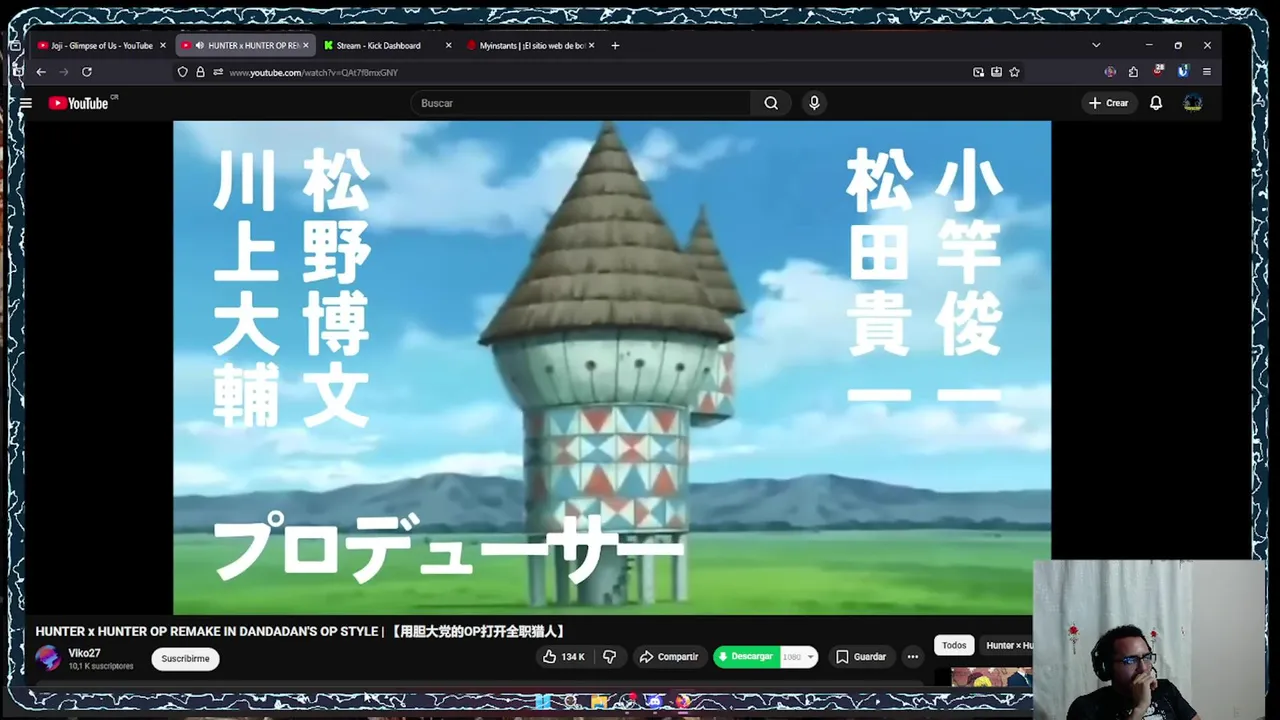Image resolution: width=1280 pixels, height=720 pixels.
Task: Open the YouTube account avatar menu
Action: coord(1193,103)
